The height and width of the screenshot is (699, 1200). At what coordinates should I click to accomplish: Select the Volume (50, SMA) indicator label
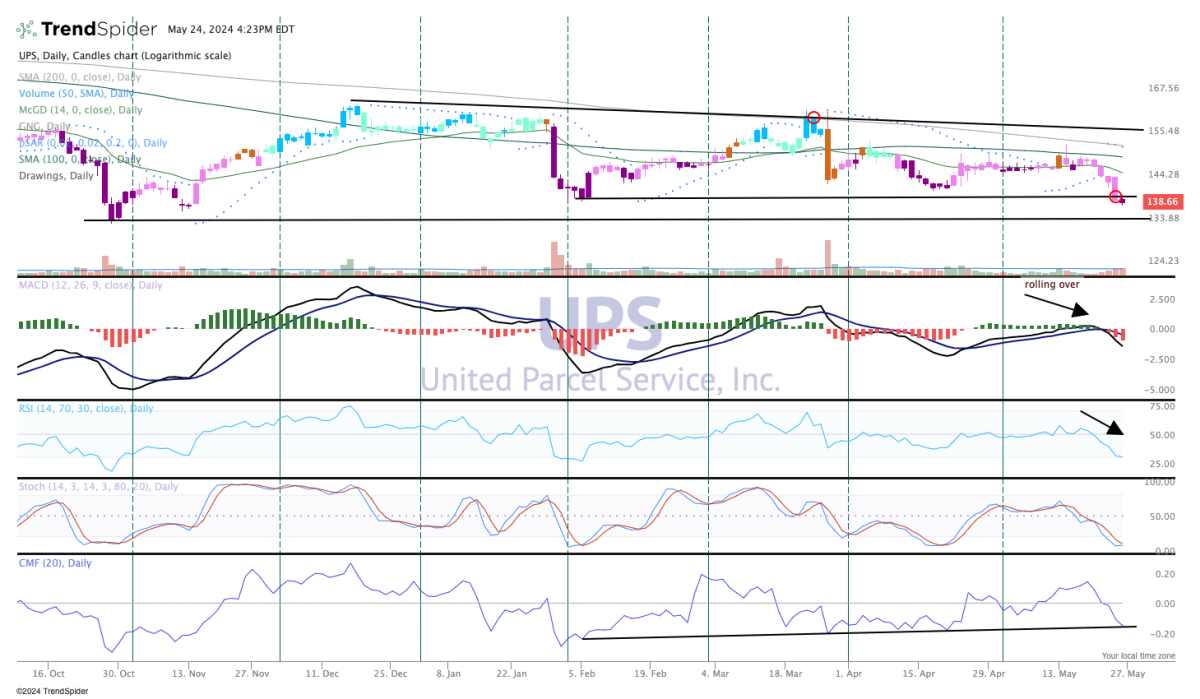point(79,93)
